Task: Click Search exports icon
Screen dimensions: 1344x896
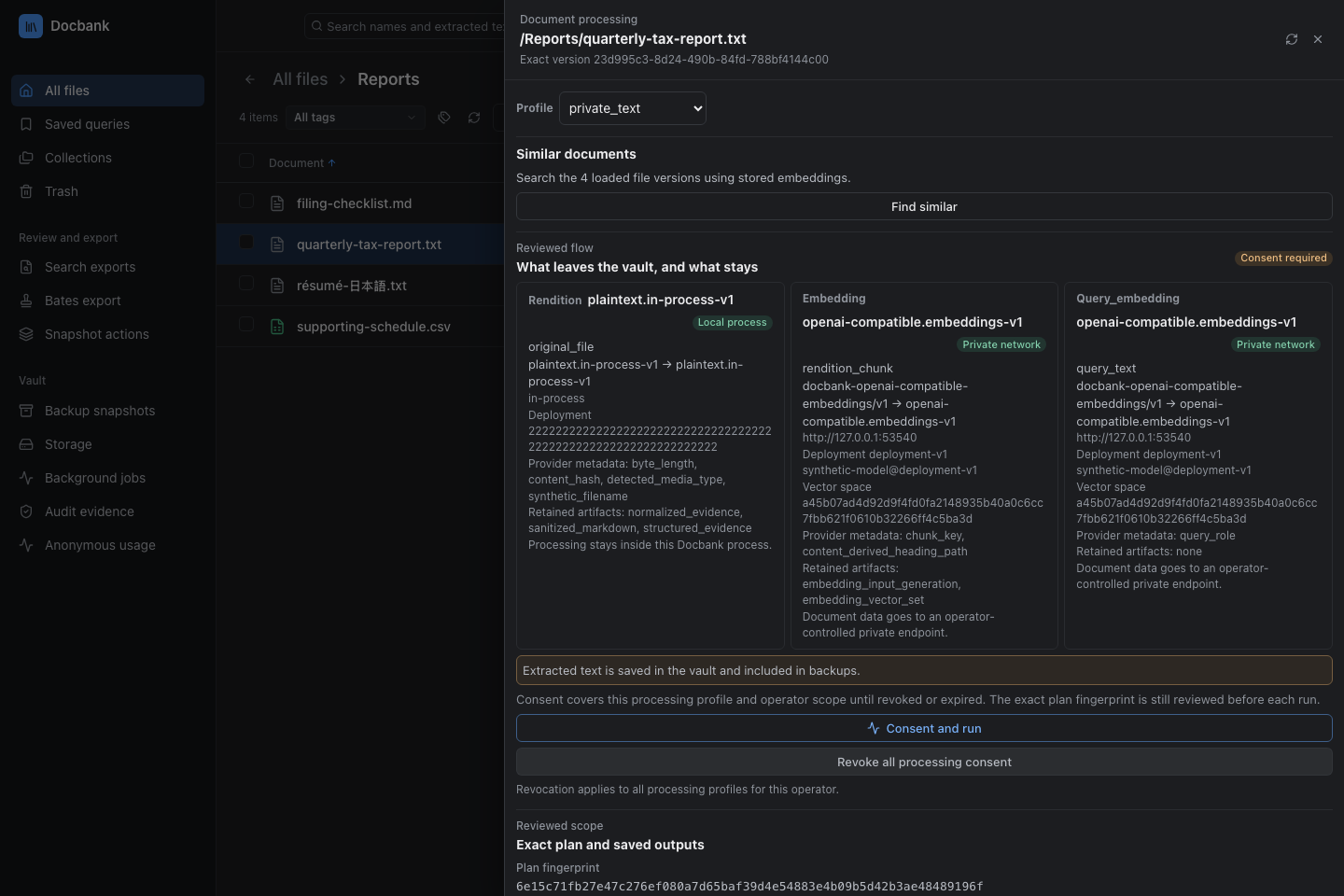Action: pos(26,267)
